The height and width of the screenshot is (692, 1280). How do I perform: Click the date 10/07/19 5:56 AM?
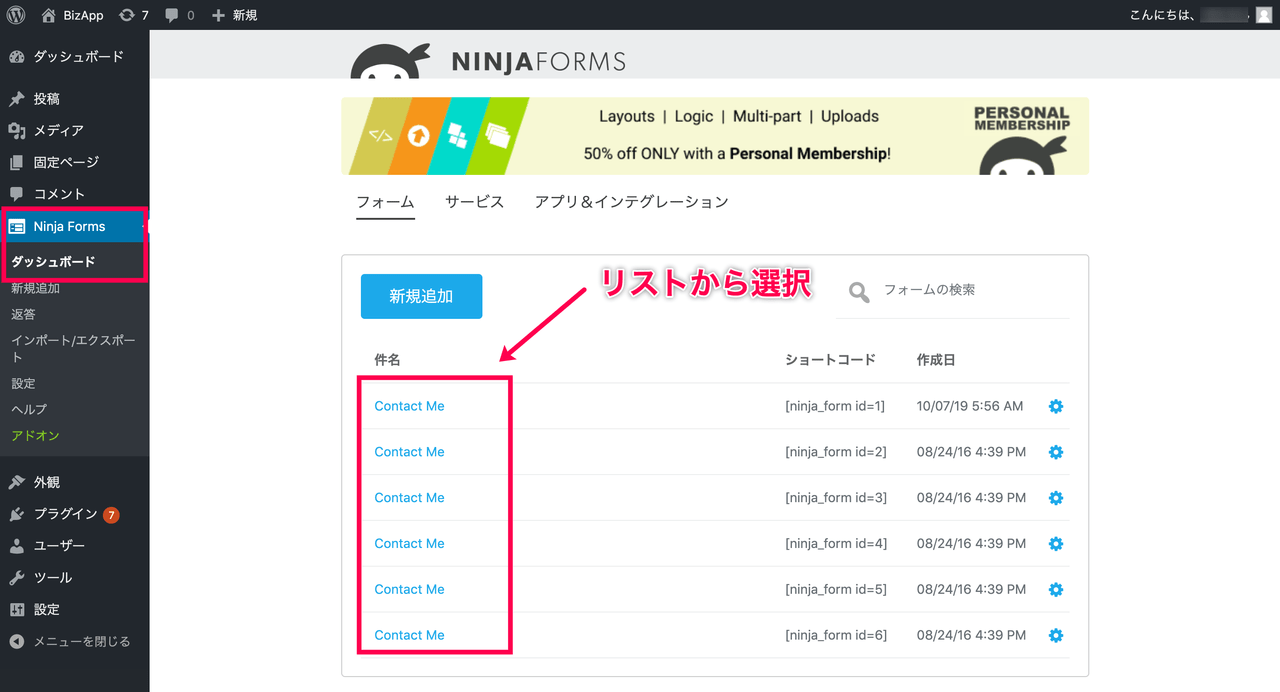(970, 406)
